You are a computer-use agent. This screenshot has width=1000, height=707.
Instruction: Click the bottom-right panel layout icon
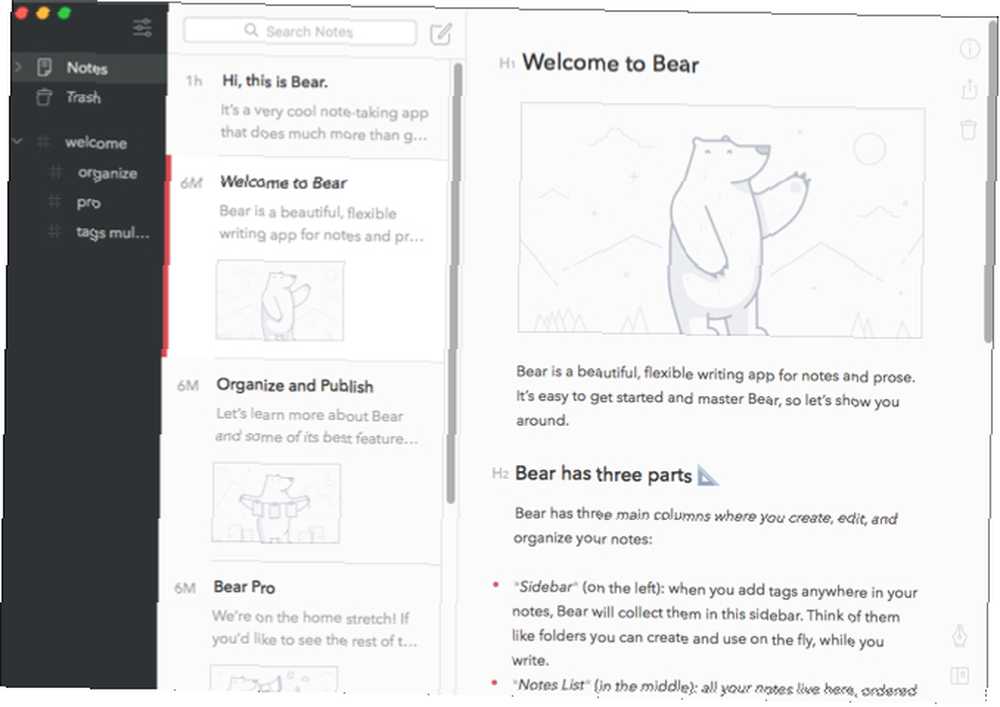[959, 675]
